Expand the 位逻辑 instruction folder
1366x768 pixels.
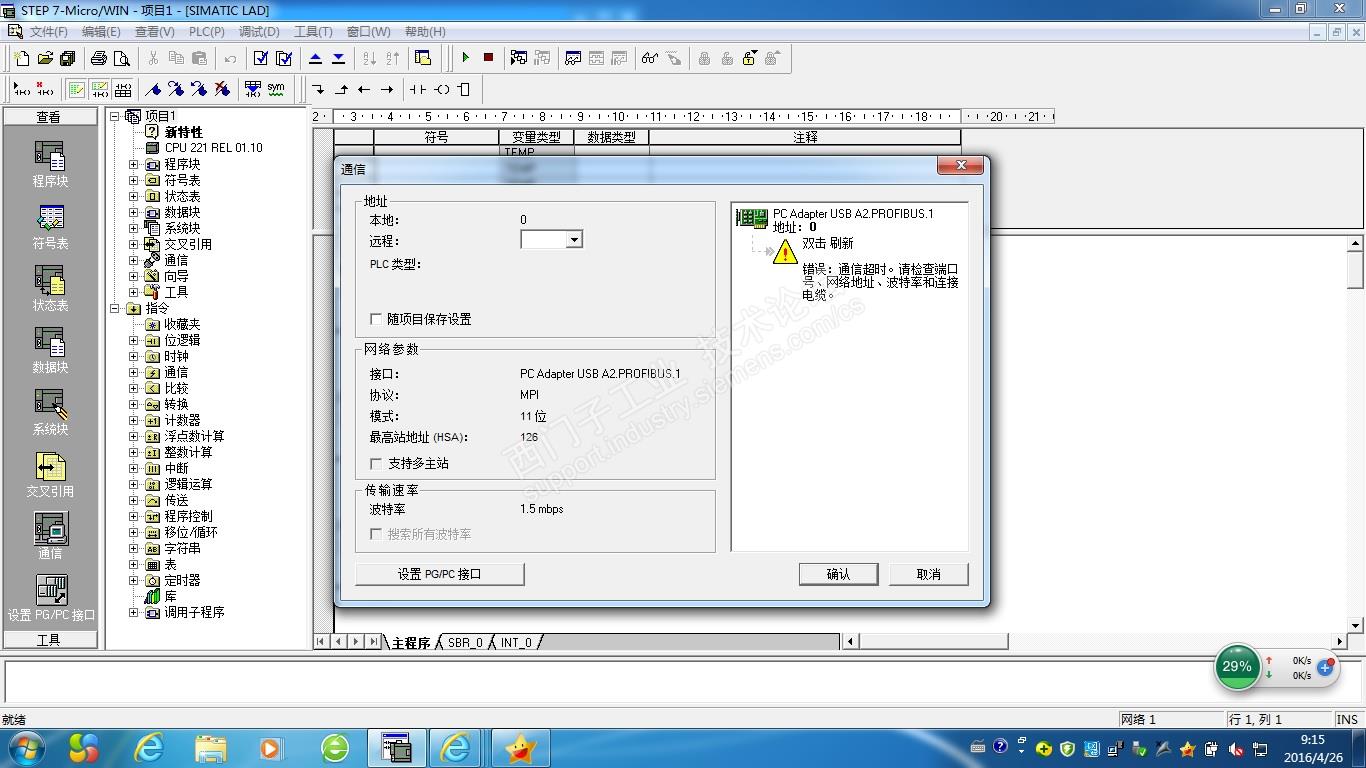click(x=133, y=340)
